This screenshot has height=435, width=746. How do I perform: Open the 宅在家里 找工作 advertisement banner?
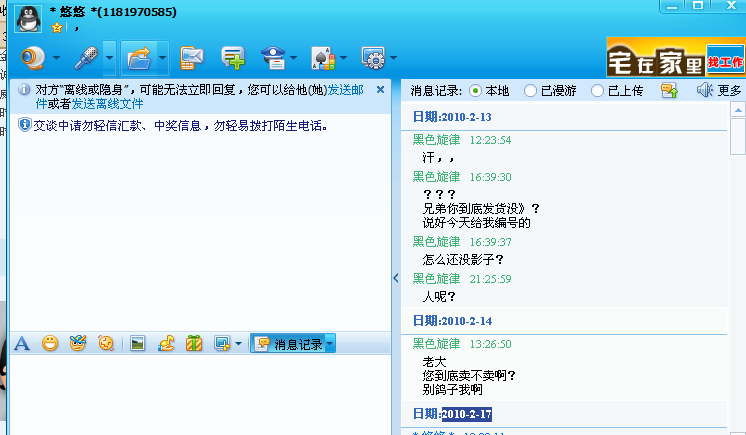[x=675, y=57]
